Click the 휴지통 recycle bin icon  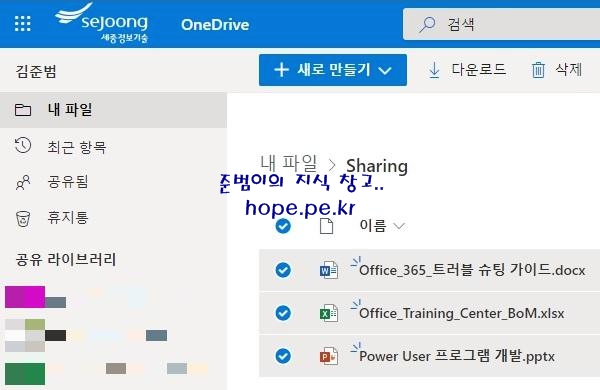pyautogui.click(x=23, y=219)
